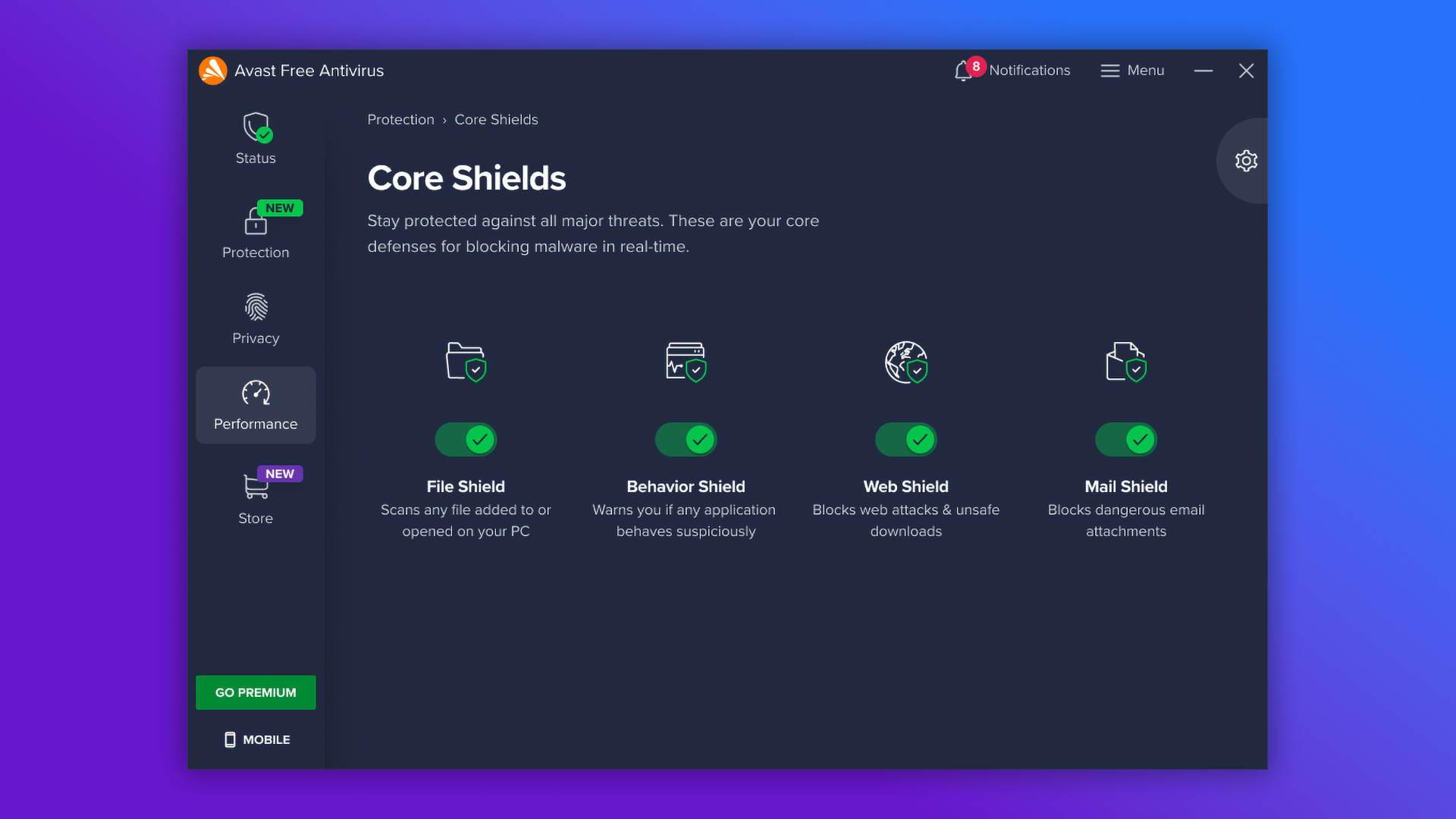Viewport: 1456px width, 819px height.
Task: Select the Store label in the sidebar
Action: click(256, 519)
